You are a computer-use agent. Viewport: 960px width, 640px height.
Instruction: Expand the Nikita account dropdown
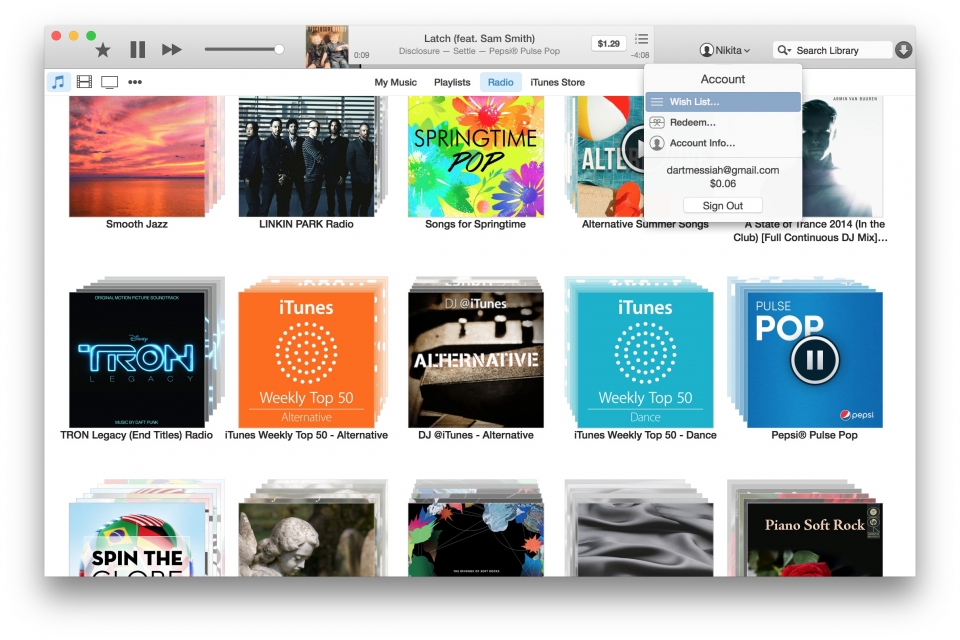pos(725,50)
